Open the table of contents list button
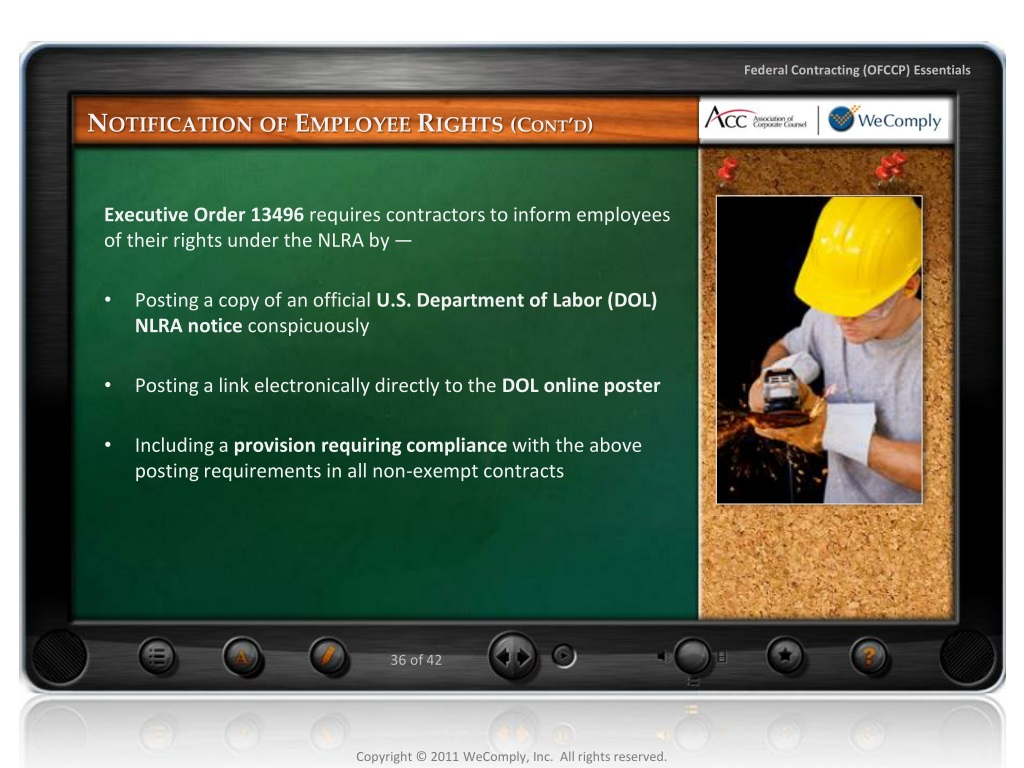 coord(157,656)
